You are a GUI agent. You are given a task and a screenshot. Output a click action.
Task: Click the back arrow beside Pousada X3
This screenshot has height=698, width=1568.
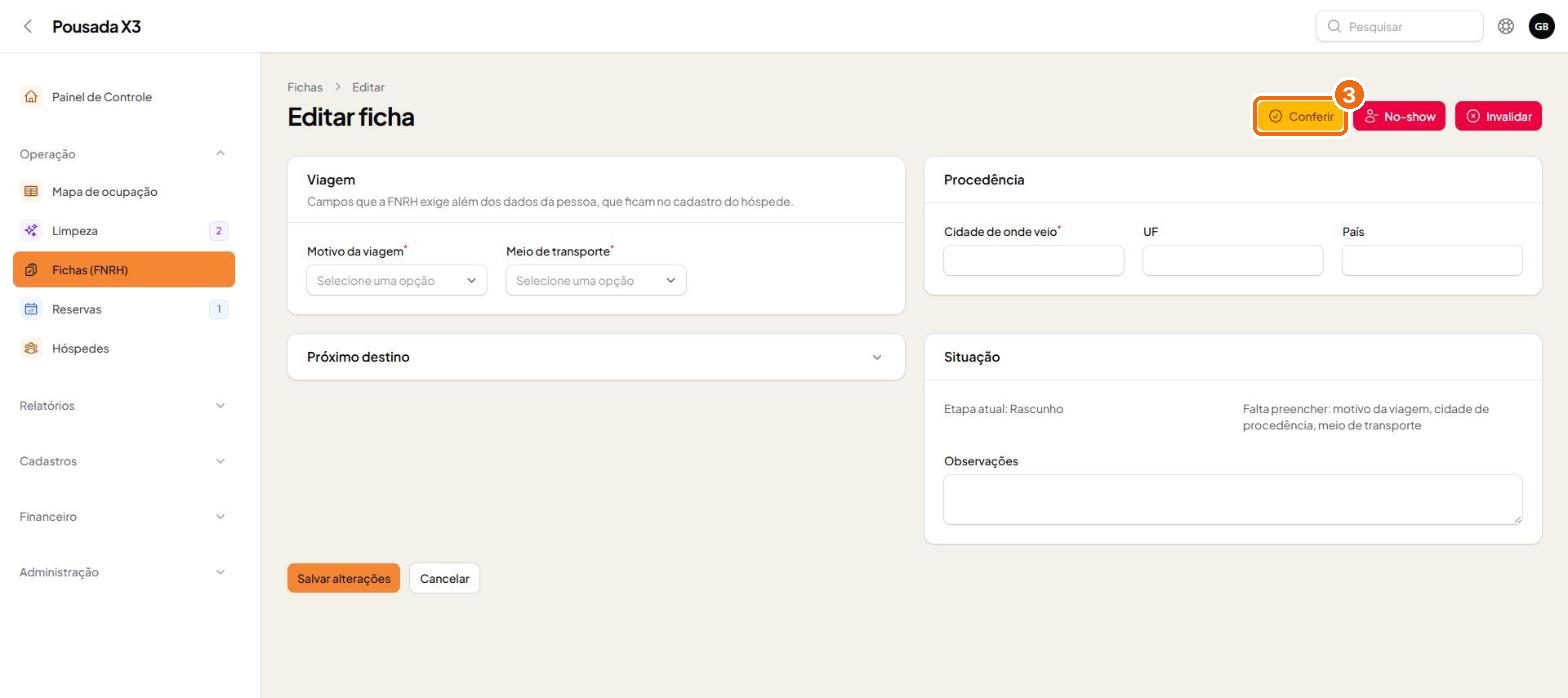(28, 26)
